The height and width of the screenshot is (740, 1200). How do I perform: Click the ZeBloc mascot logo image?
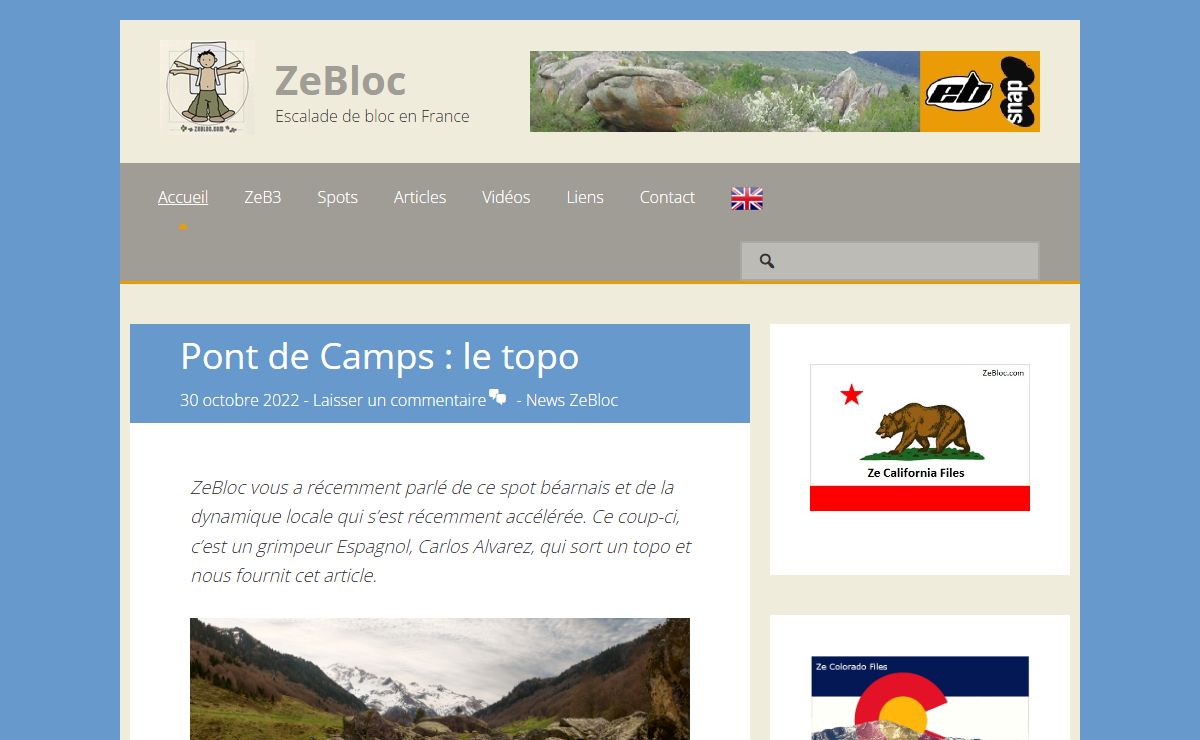[207, 88]
